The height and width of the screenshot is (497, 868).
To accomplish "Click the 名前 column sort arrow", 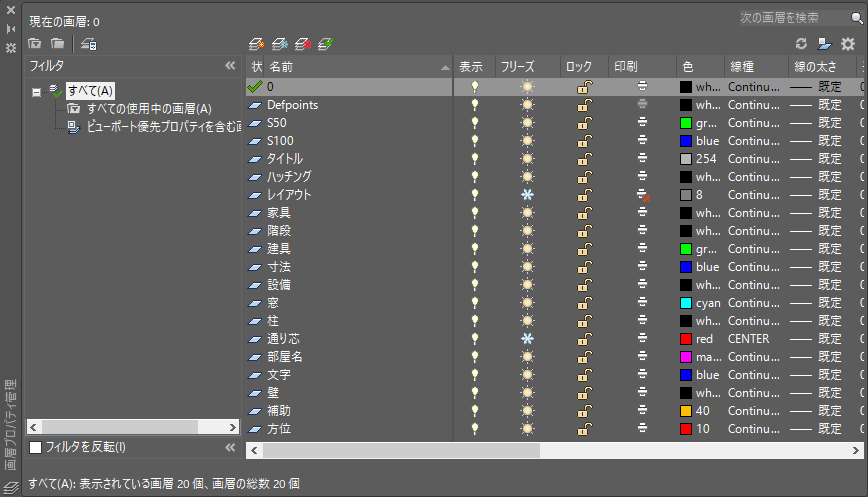I will click(x=445, y=68).
